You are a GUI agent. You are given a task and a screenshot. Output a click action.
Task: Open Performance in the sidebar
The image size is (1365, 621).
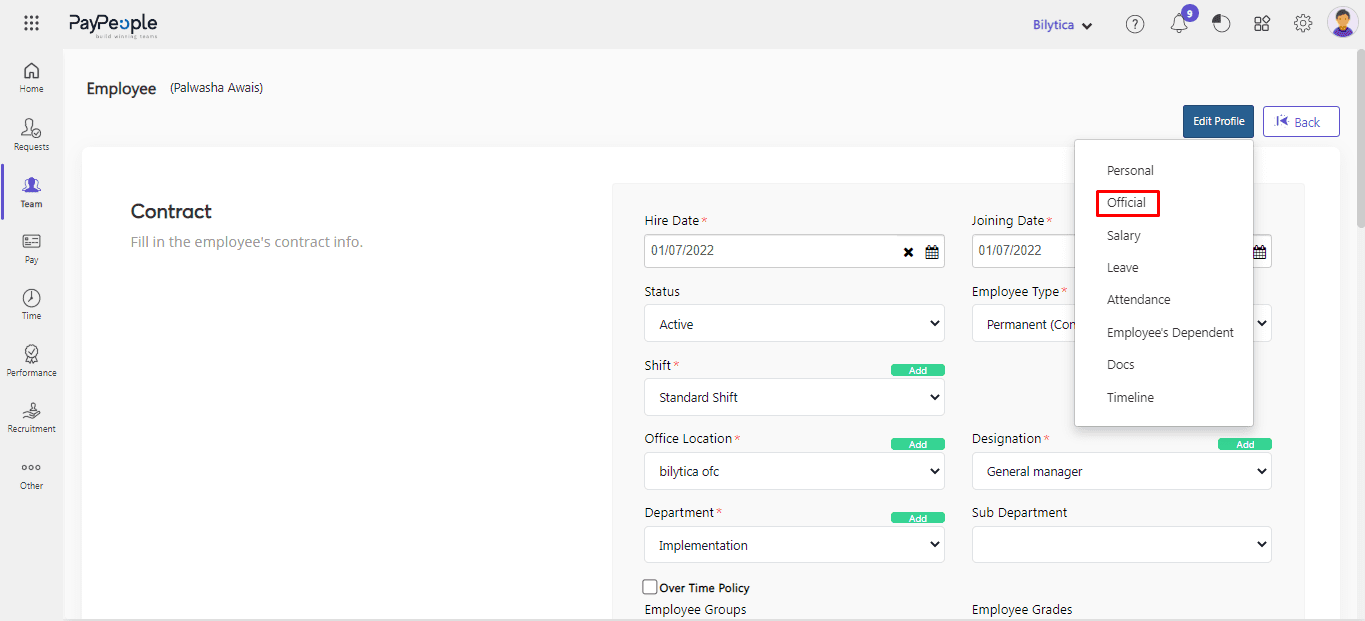pos(31,360)
